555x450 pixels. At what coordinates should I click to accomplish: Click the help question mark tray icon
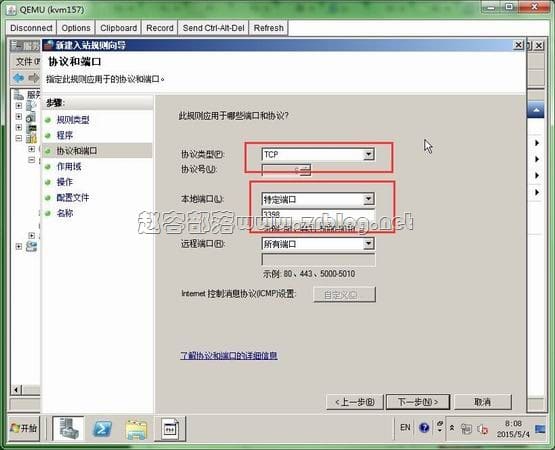[424, 428]
